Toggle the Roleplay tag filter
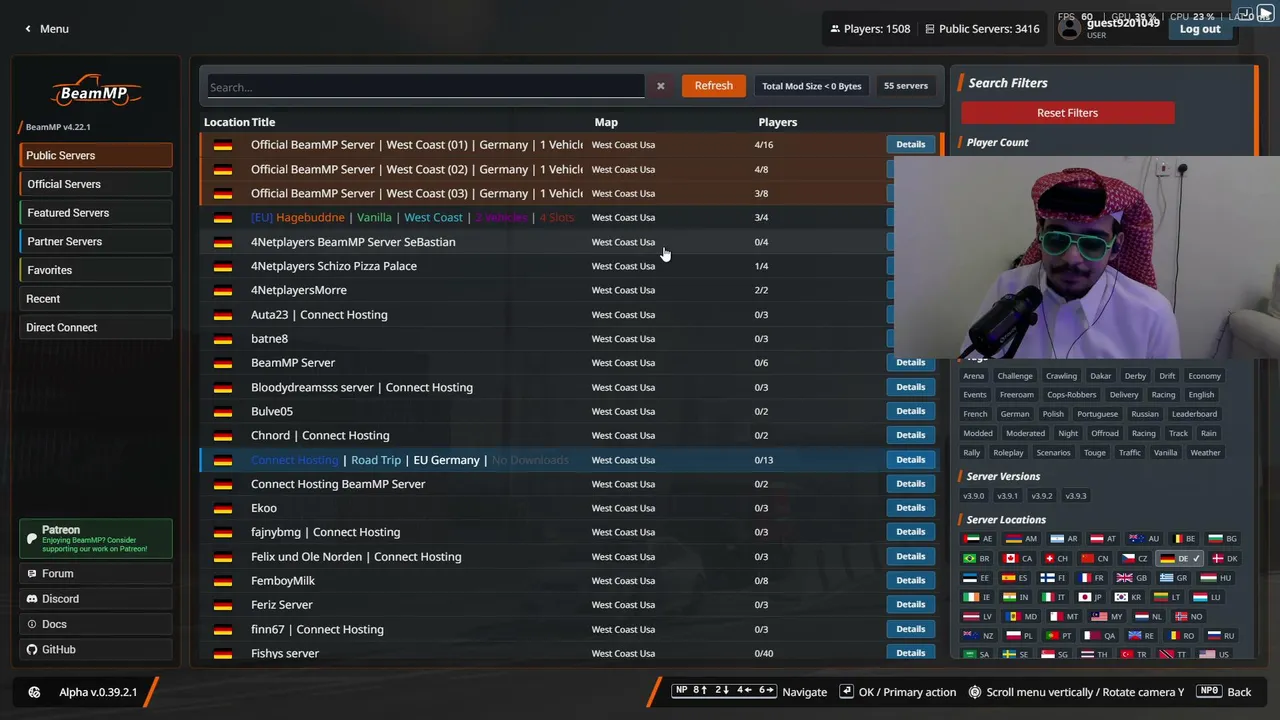This screenshot has height=720, width=1280. click(x=1008, y=453)
